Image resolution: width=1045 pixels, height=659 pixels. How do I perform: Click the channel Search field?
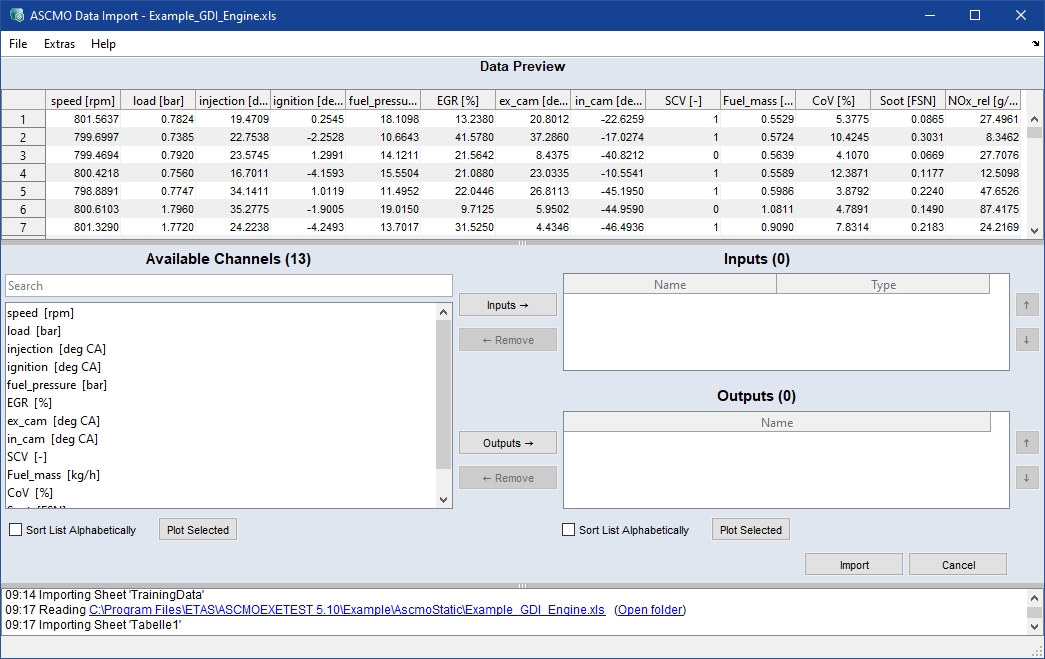pyautogui.click(x=228, y=286)
